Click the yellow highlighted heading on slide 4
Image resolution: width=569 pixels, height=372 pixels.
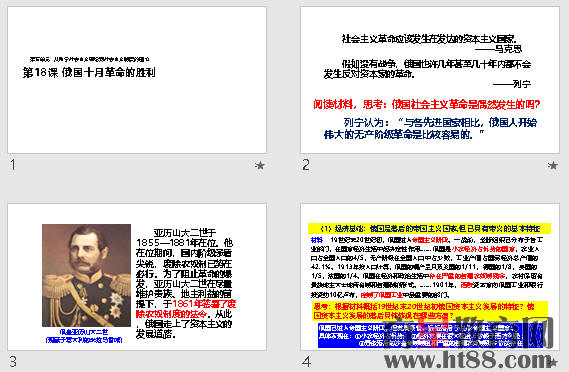pos(430,228)
